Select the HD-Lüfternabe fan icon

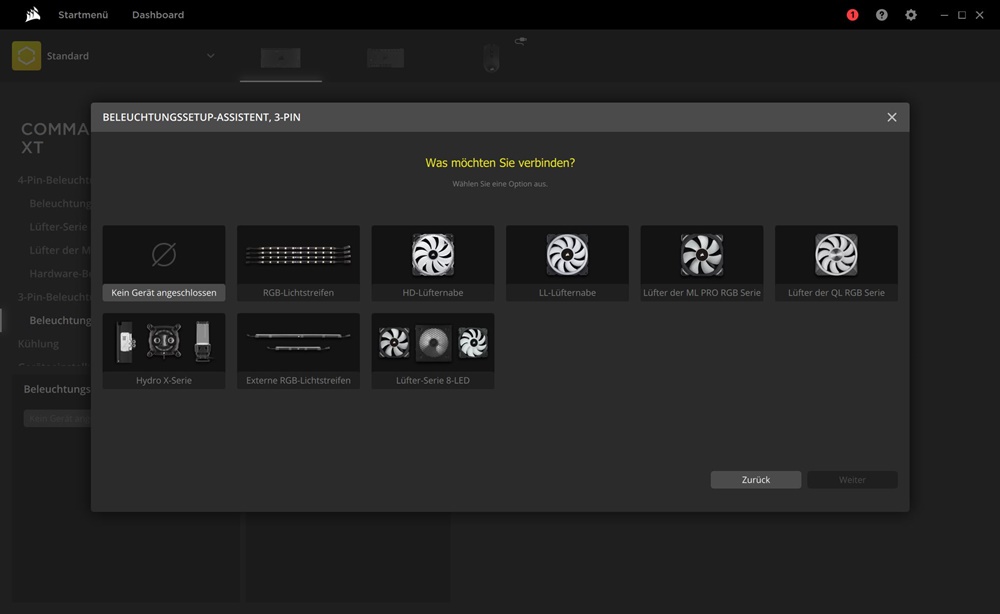coord(432,254)
